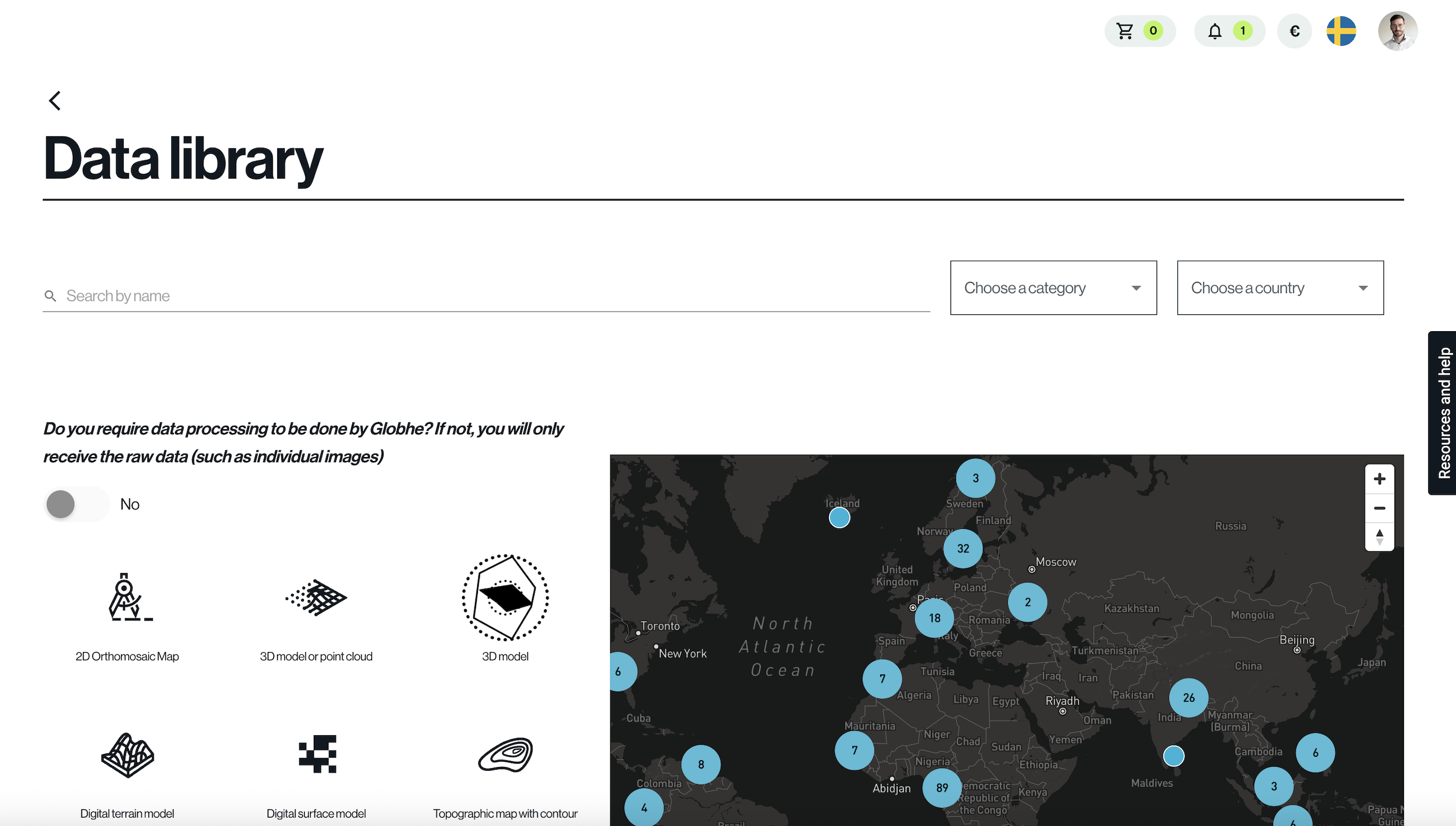
Task: Open the user profile avatar
Action: click(1397, 31)
